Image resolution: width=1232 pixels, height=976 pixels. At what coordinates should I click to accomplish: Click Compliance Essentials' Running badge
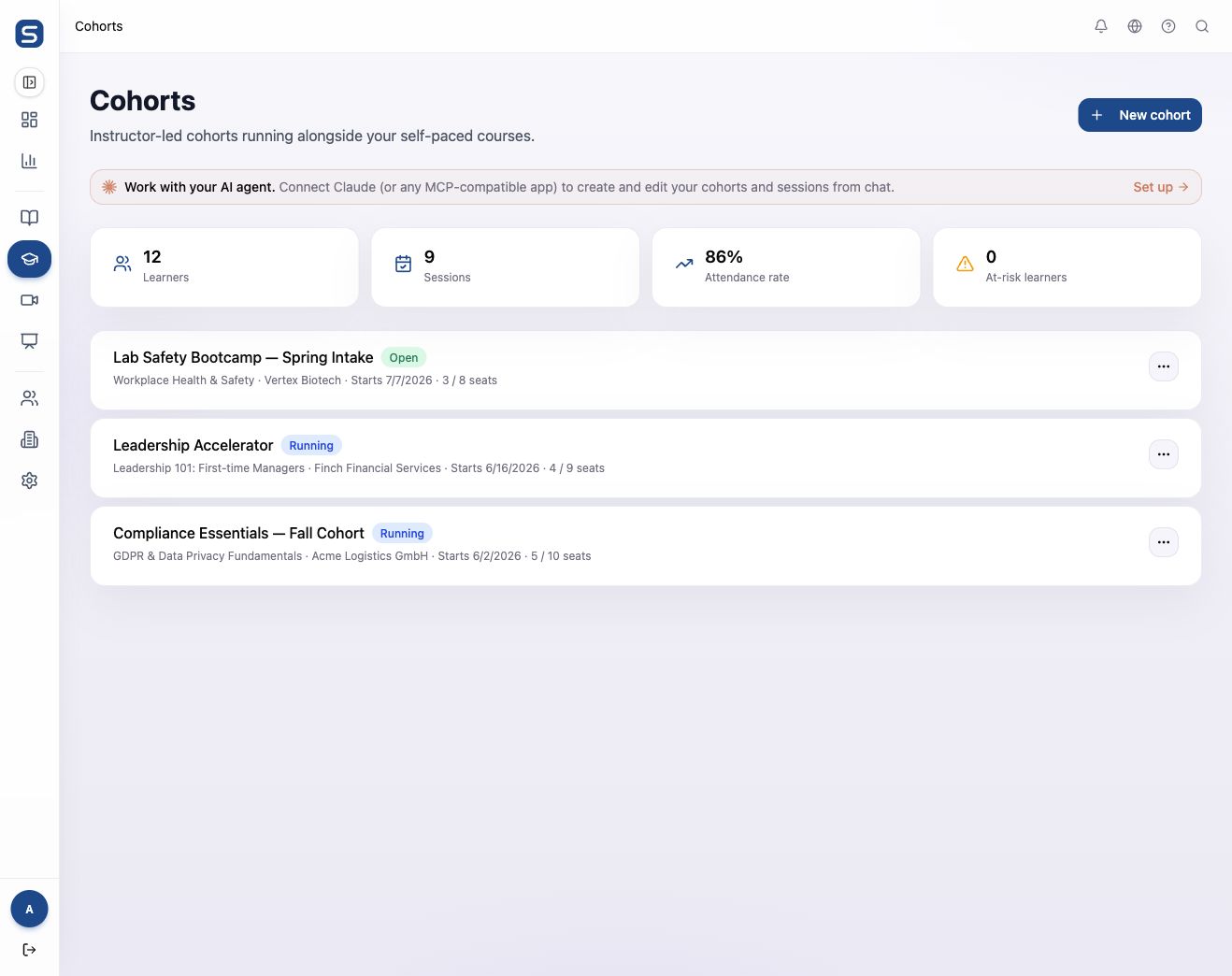[x=402, y=534]
